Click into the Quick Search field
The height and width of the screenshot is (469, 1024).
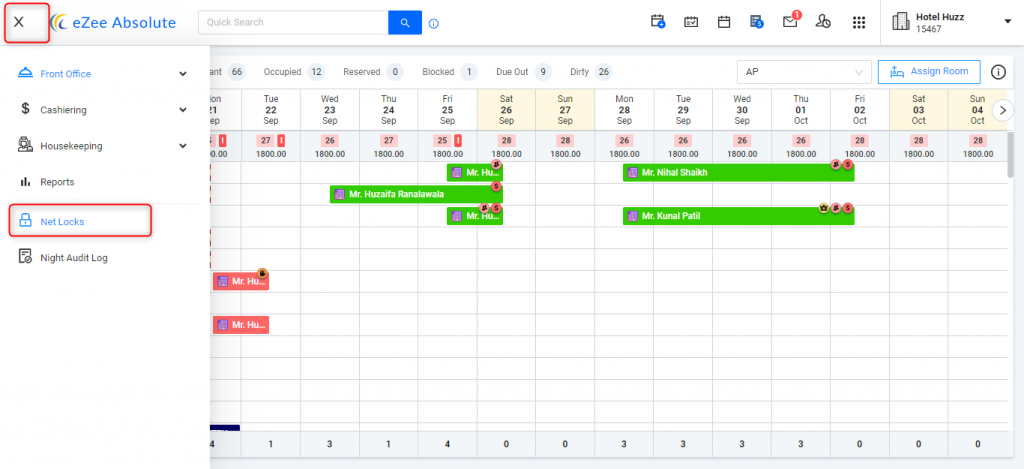tap(293, 22)
